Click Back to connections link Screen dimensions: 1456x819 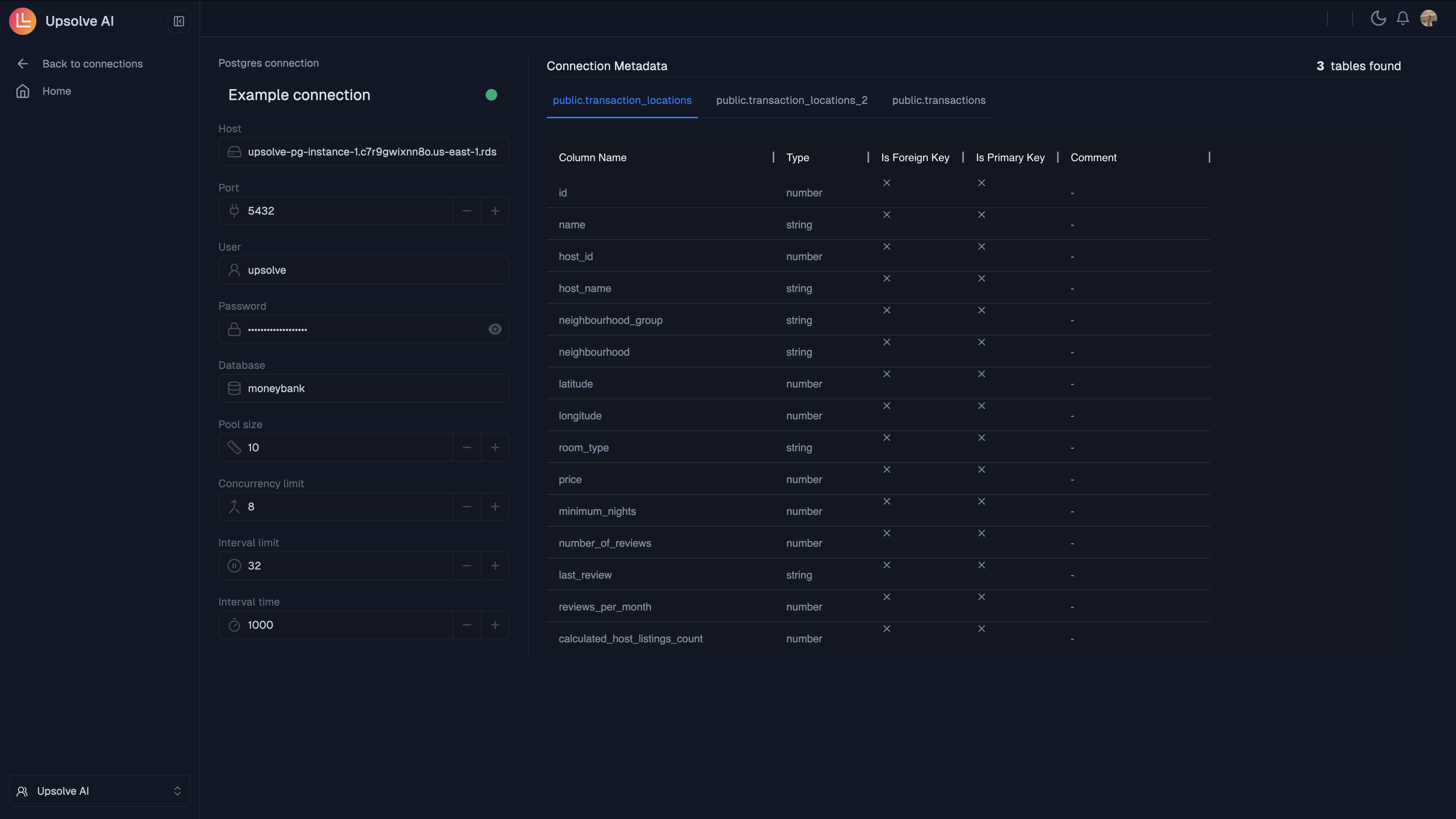pos(92,64)
